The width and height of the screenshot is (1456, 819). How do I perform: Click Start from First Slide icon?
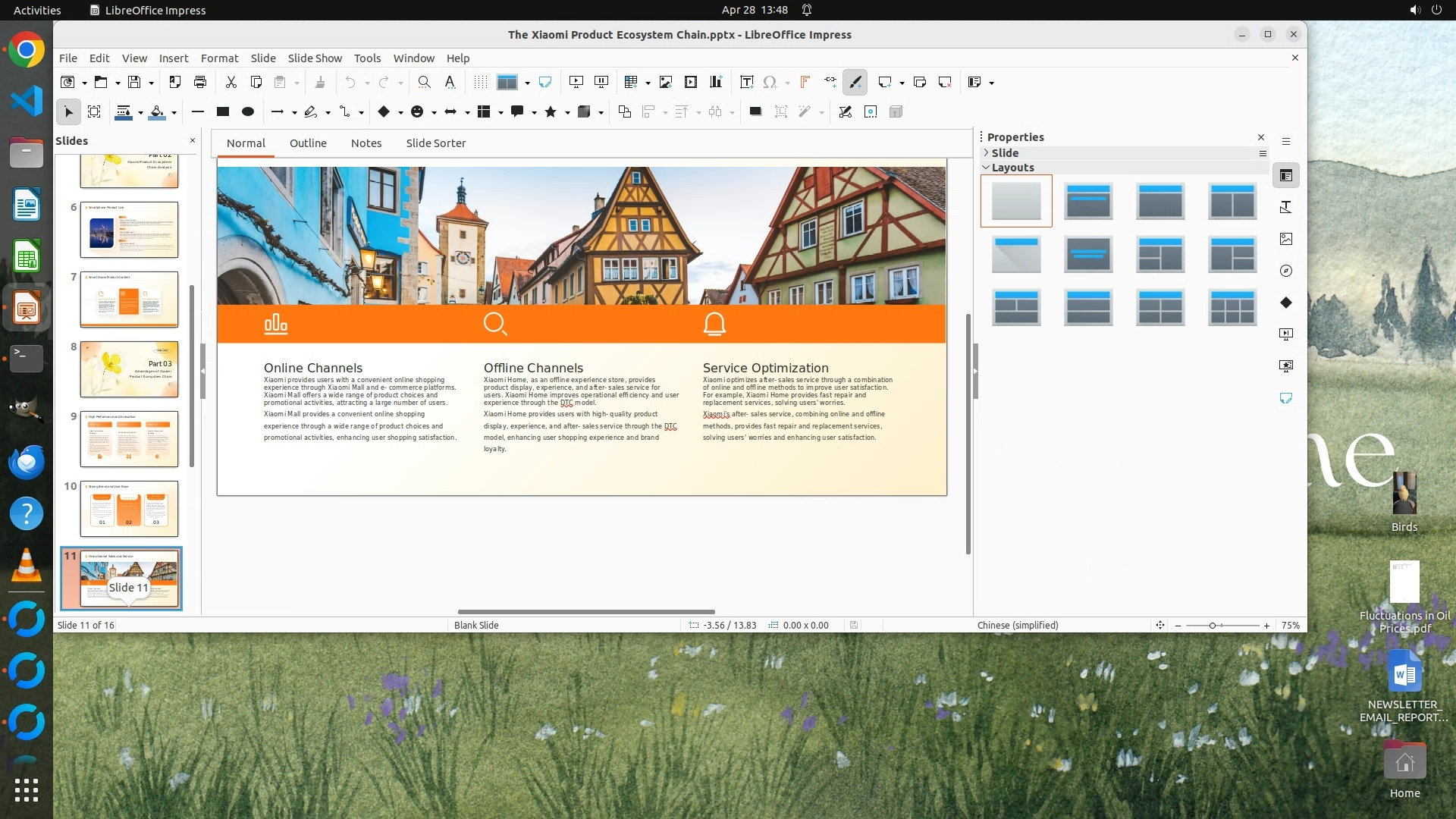(576, 82)
